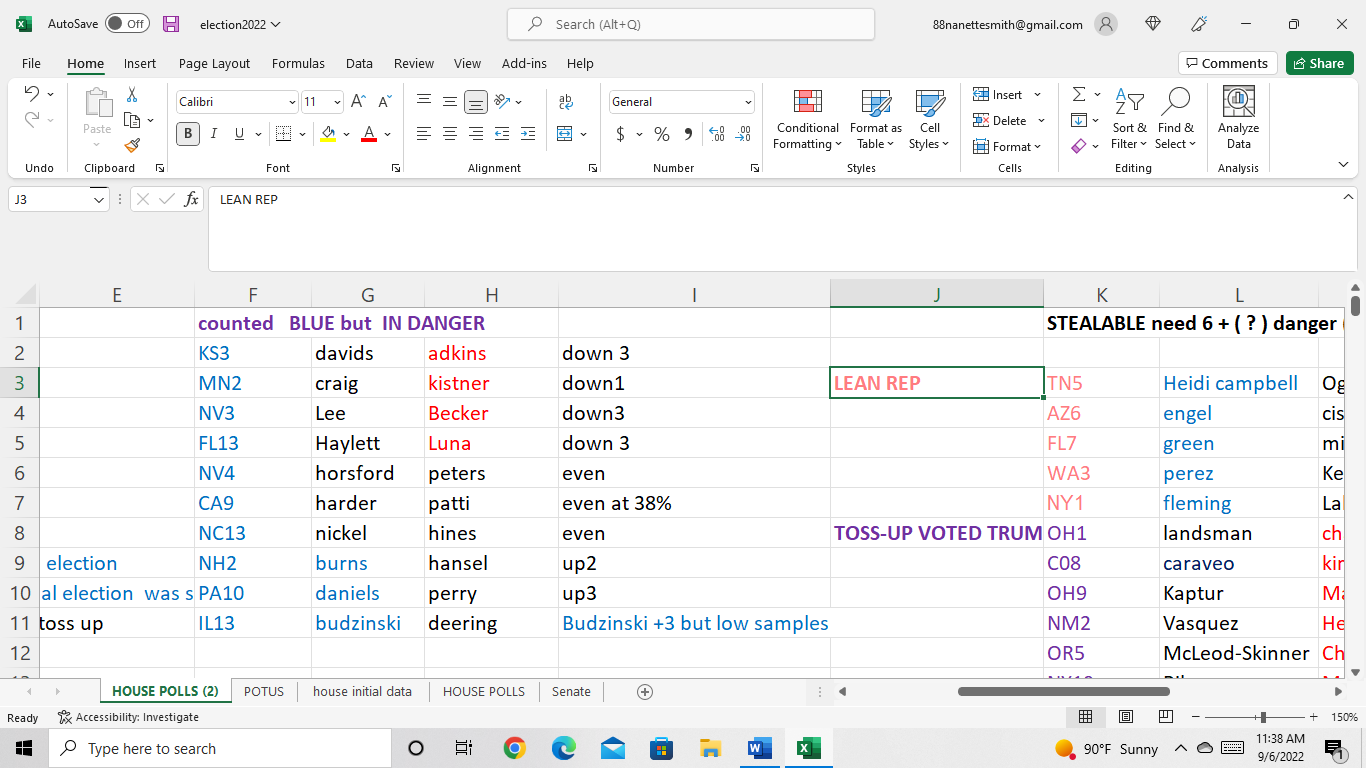The width and height of the screenshot is (1366, 768).
Task: Toggle the AutoSave switch
Action: (127, 24)
